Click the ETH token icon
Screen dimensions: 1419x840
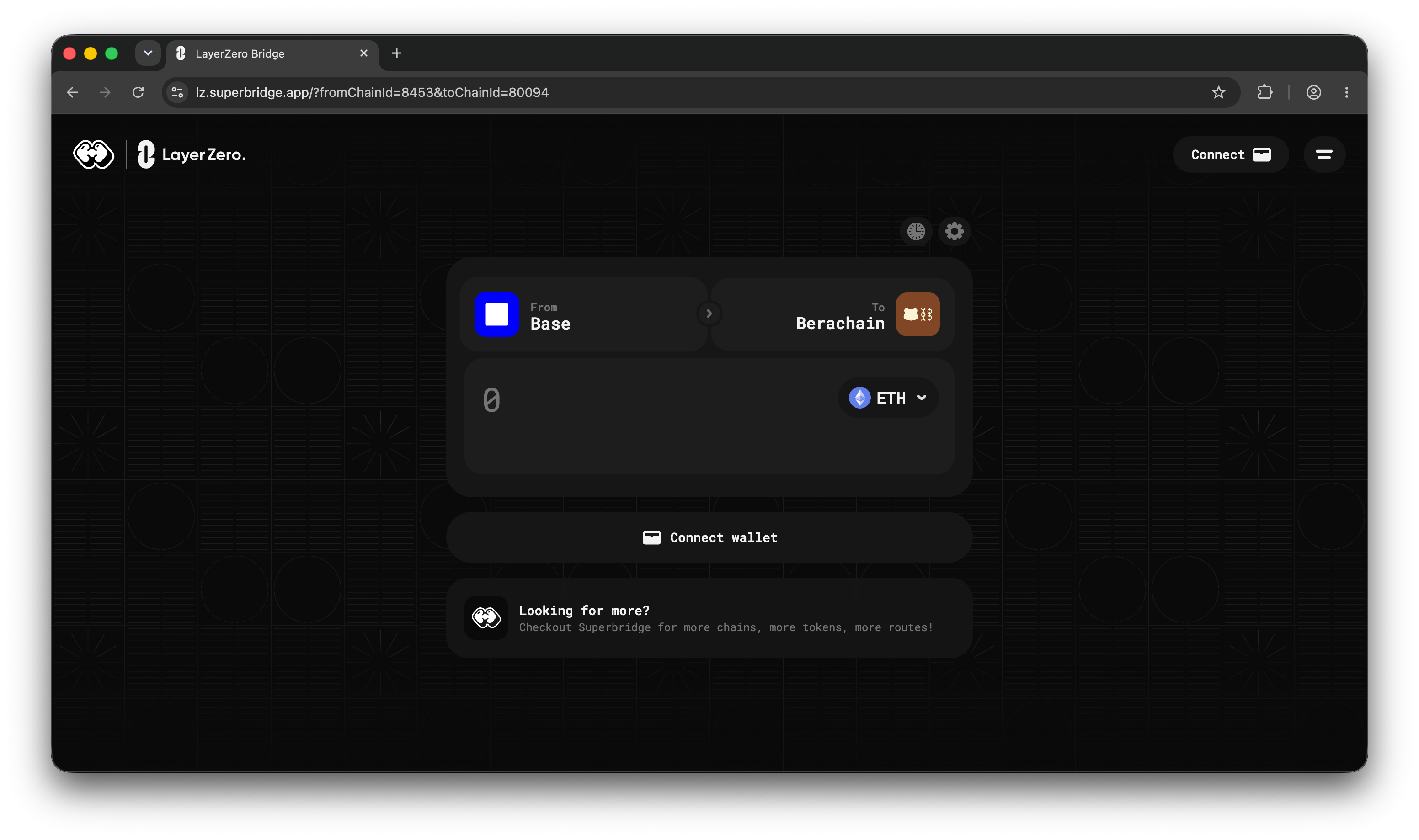[859, 398]
